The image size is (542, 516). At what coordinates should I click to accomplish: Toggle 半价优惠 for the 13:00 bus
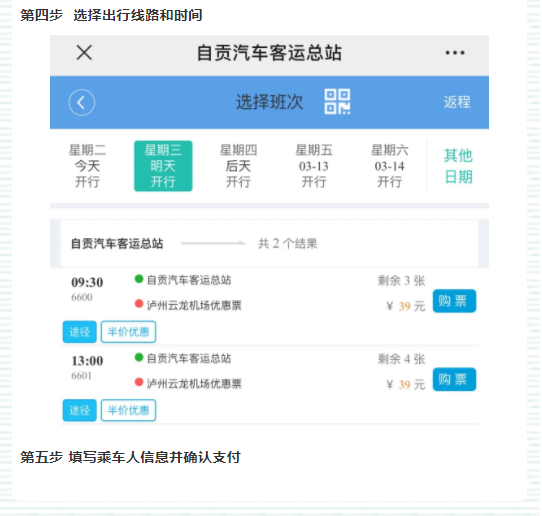[x=128, y=410]
